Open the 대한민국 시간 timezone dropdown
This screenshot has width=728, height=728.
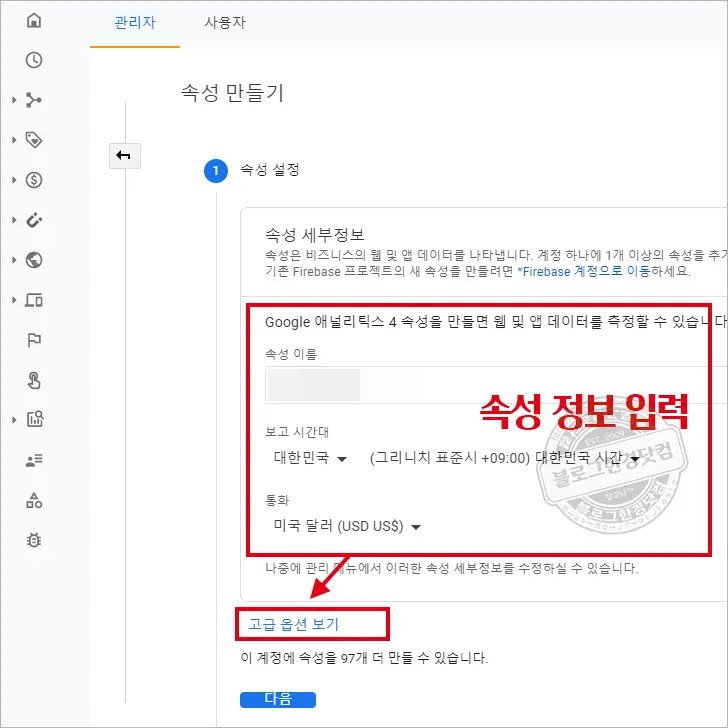pyautogui.click(x=505, y=458)
